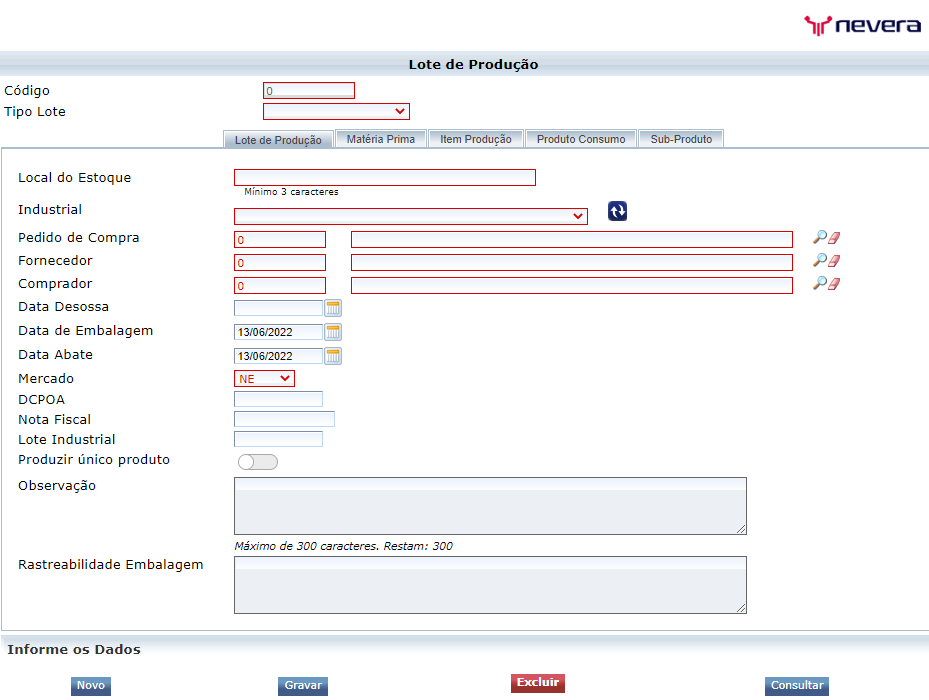Screen dimensions: 929x700
Task: Open the Data de Embalagem calendar
Action: pyautogui.click(x=333, y=332)
